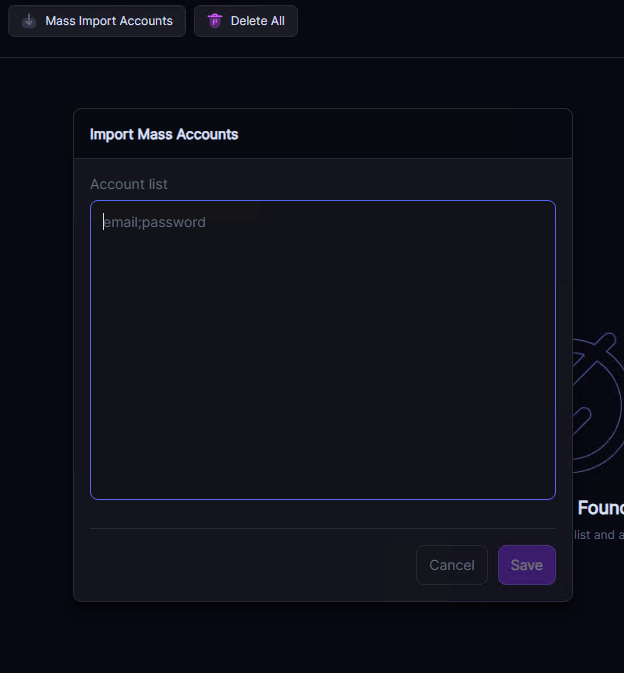Click the truncated description text under Found
The width and height of the screenshot is (624, 673).
coord(599,535)
